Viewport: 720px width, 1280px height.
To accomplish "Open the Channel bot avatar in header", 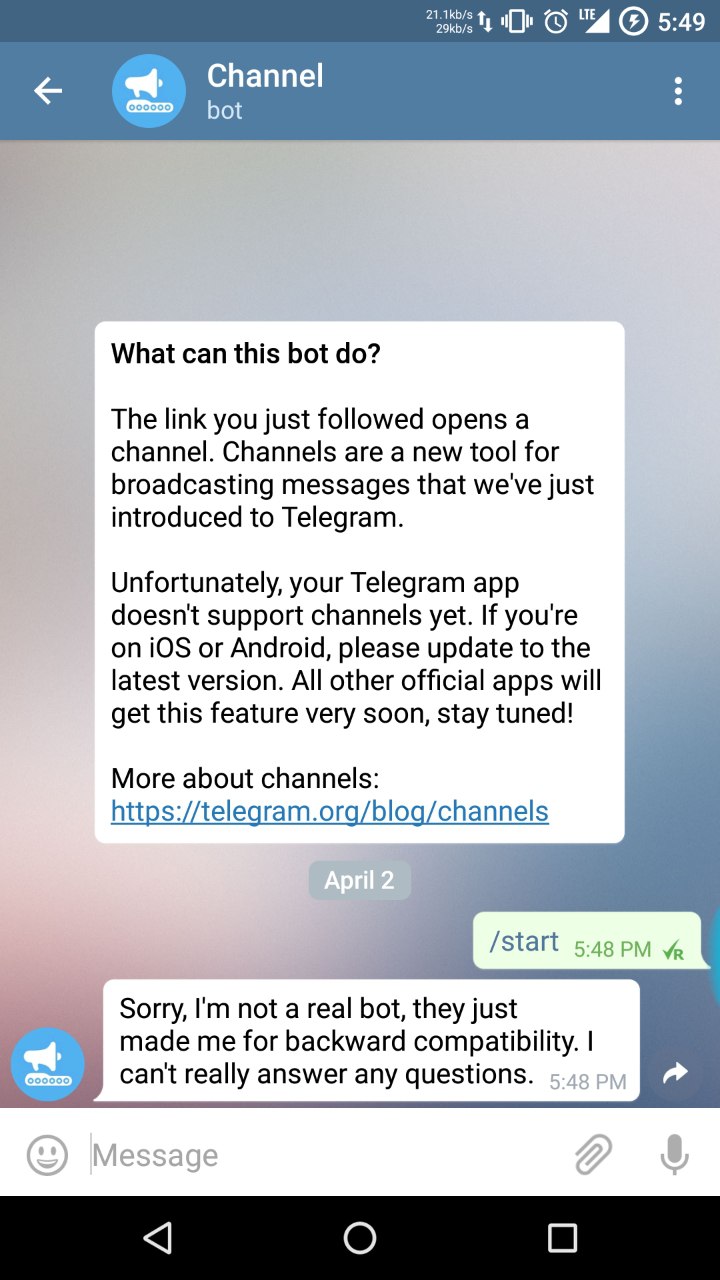I will coord(149,91).
